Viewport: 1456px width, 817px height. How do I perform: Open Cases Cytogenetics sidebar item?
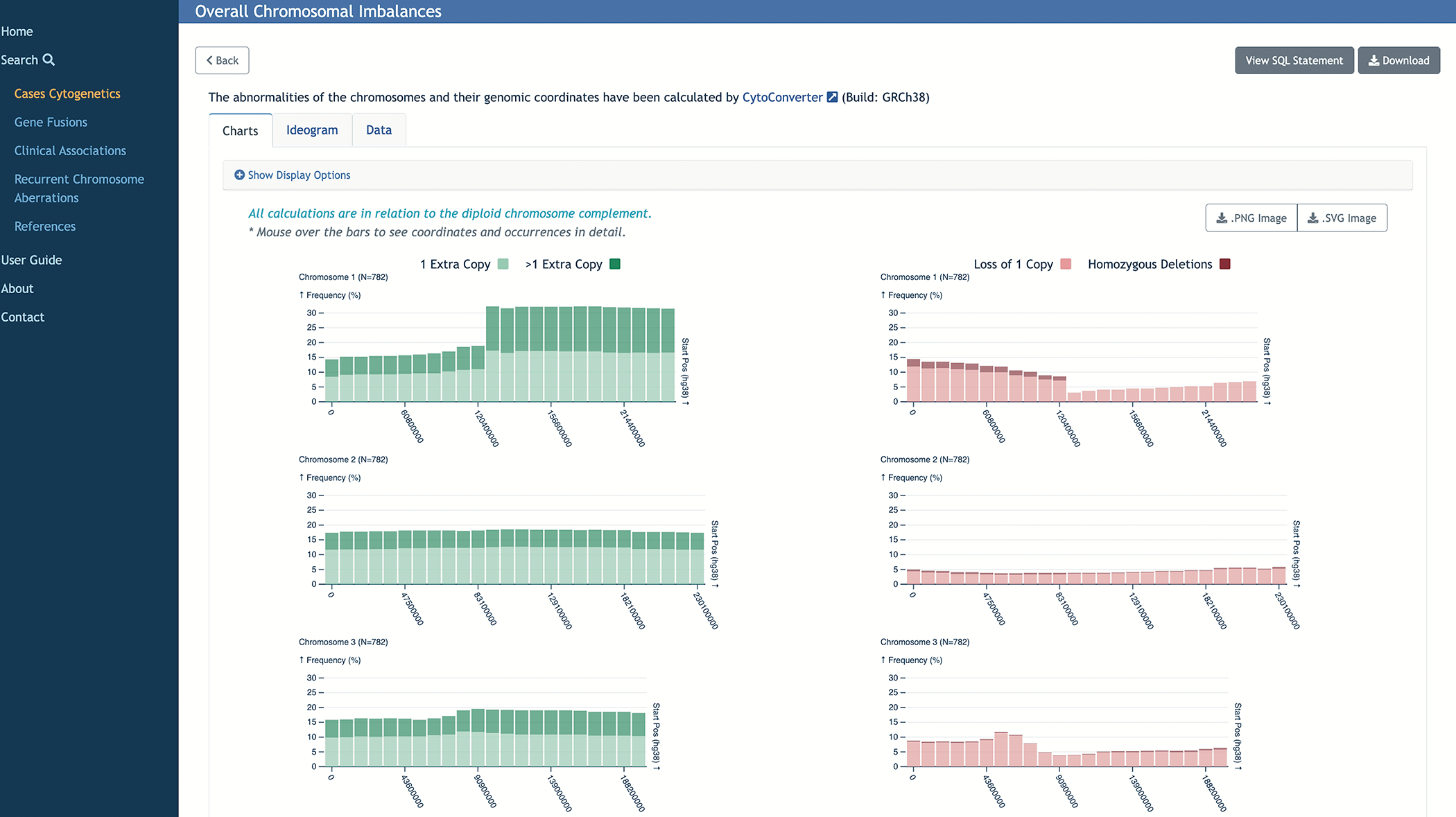pos(67,94)
